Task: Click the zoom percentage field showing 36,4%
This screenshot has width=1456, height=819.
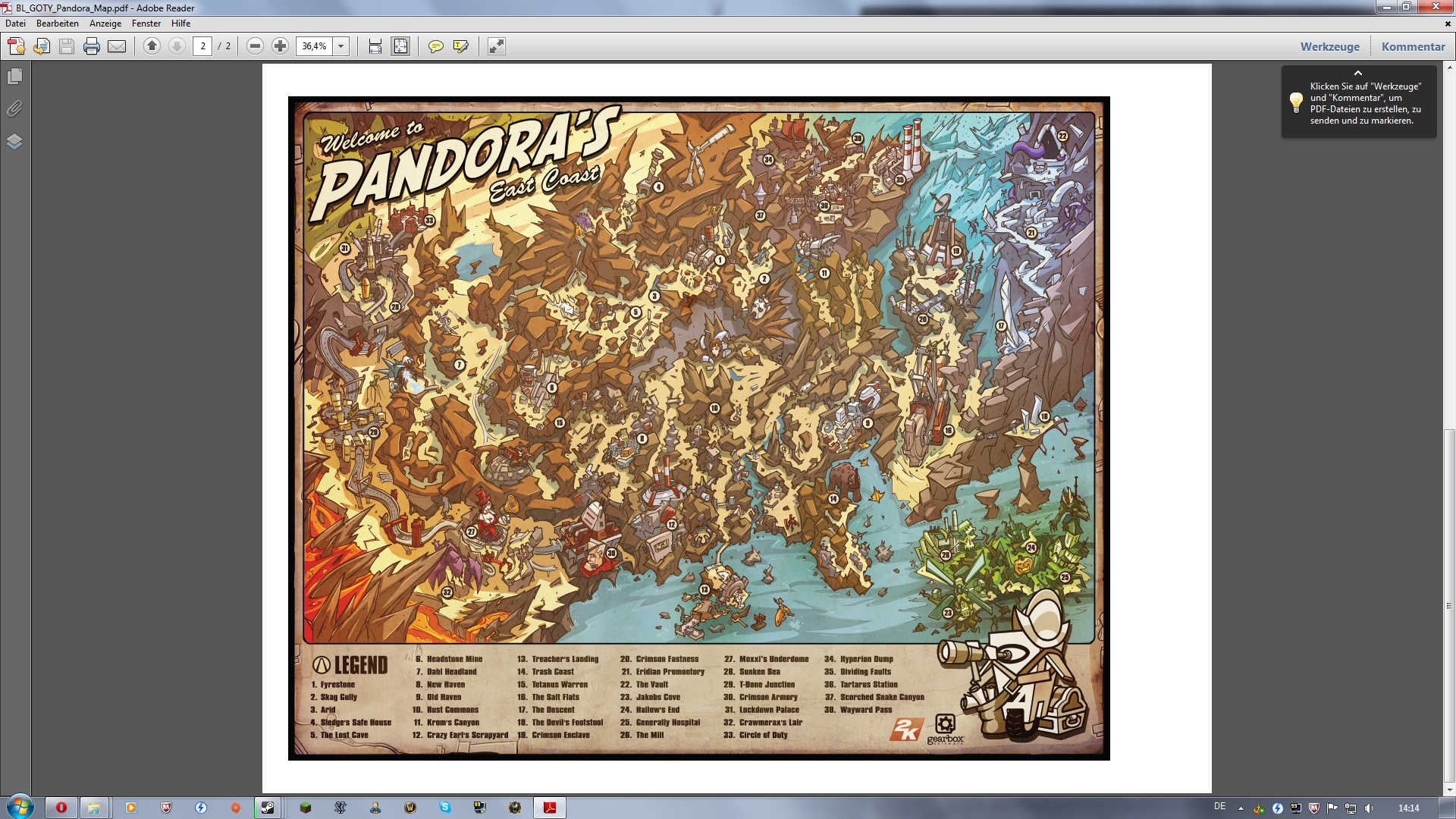Action: click(314, 46)
